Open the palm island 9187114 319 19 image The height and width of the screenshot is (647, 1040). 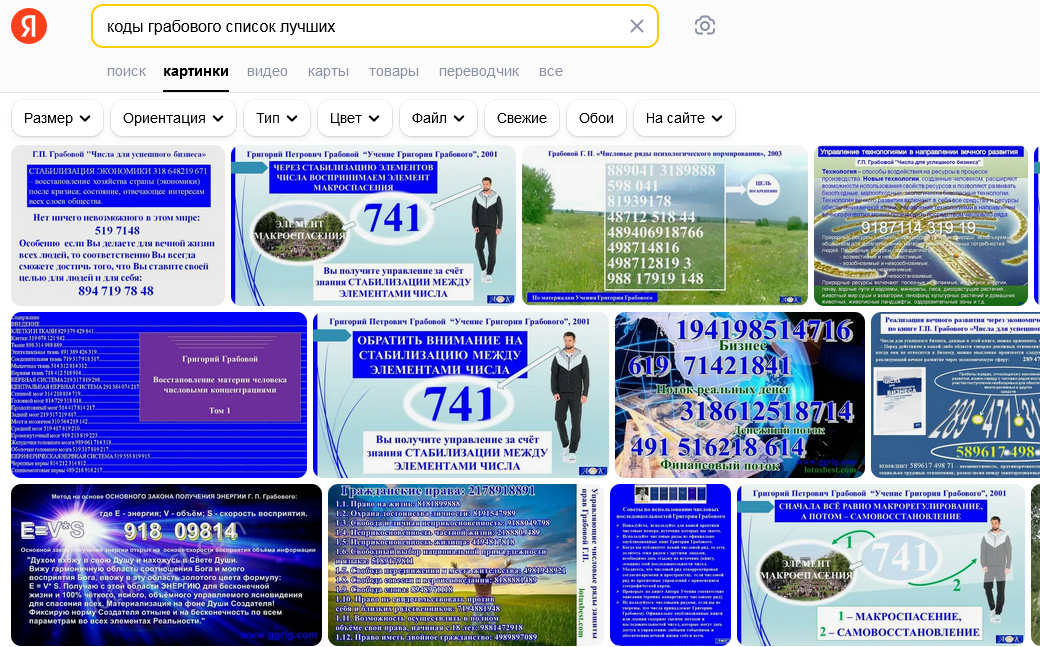coord(921,226)
